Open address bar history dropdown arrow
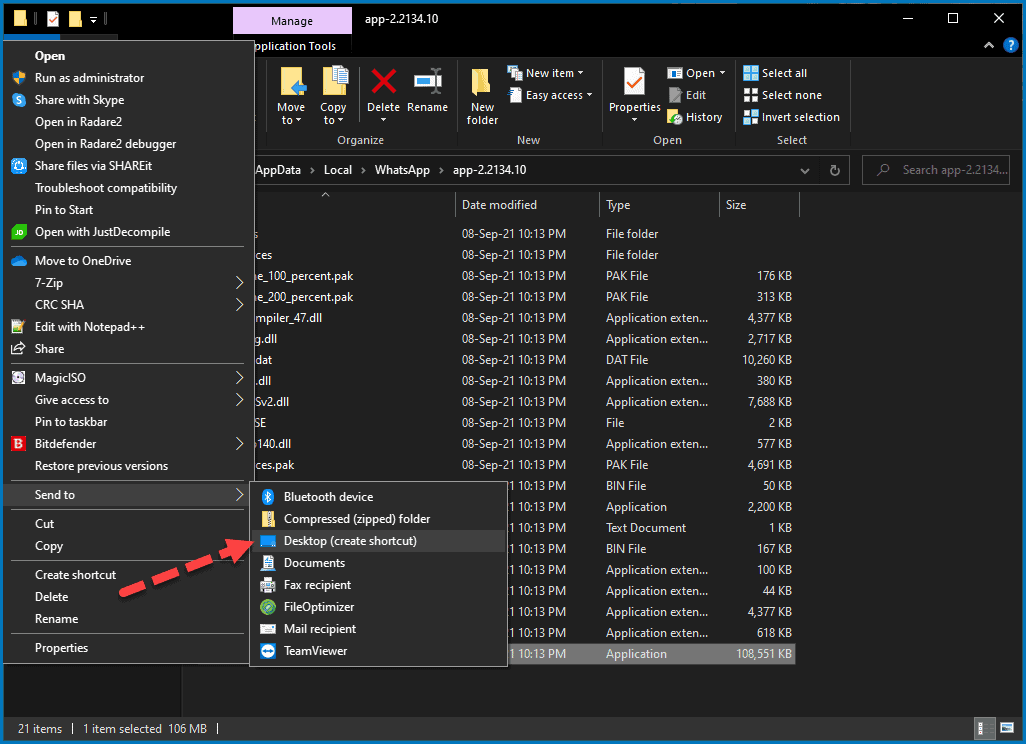 coord(805,171)
